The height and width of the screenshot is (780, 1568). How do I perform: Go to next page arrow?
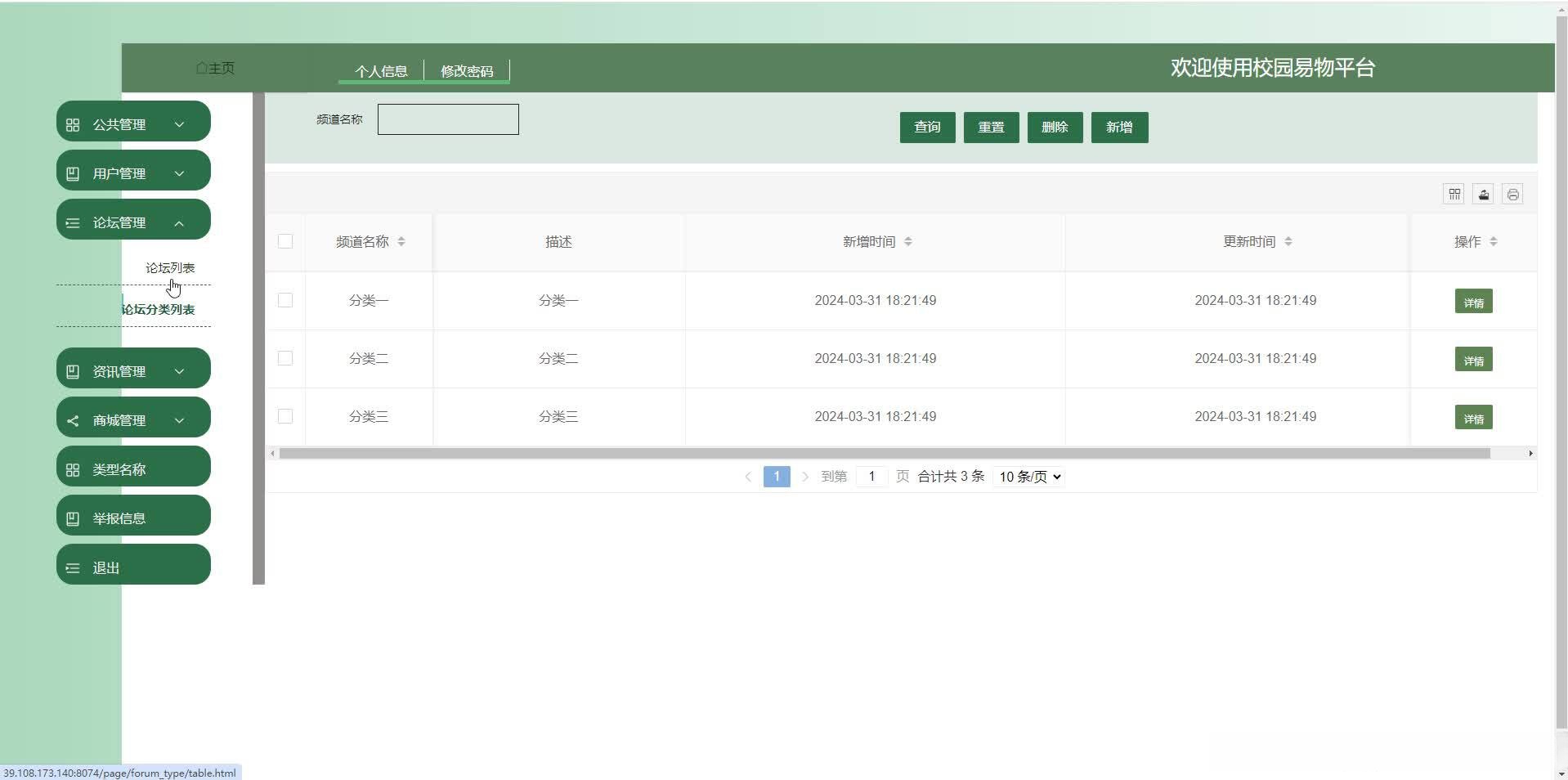pos(805,477)
